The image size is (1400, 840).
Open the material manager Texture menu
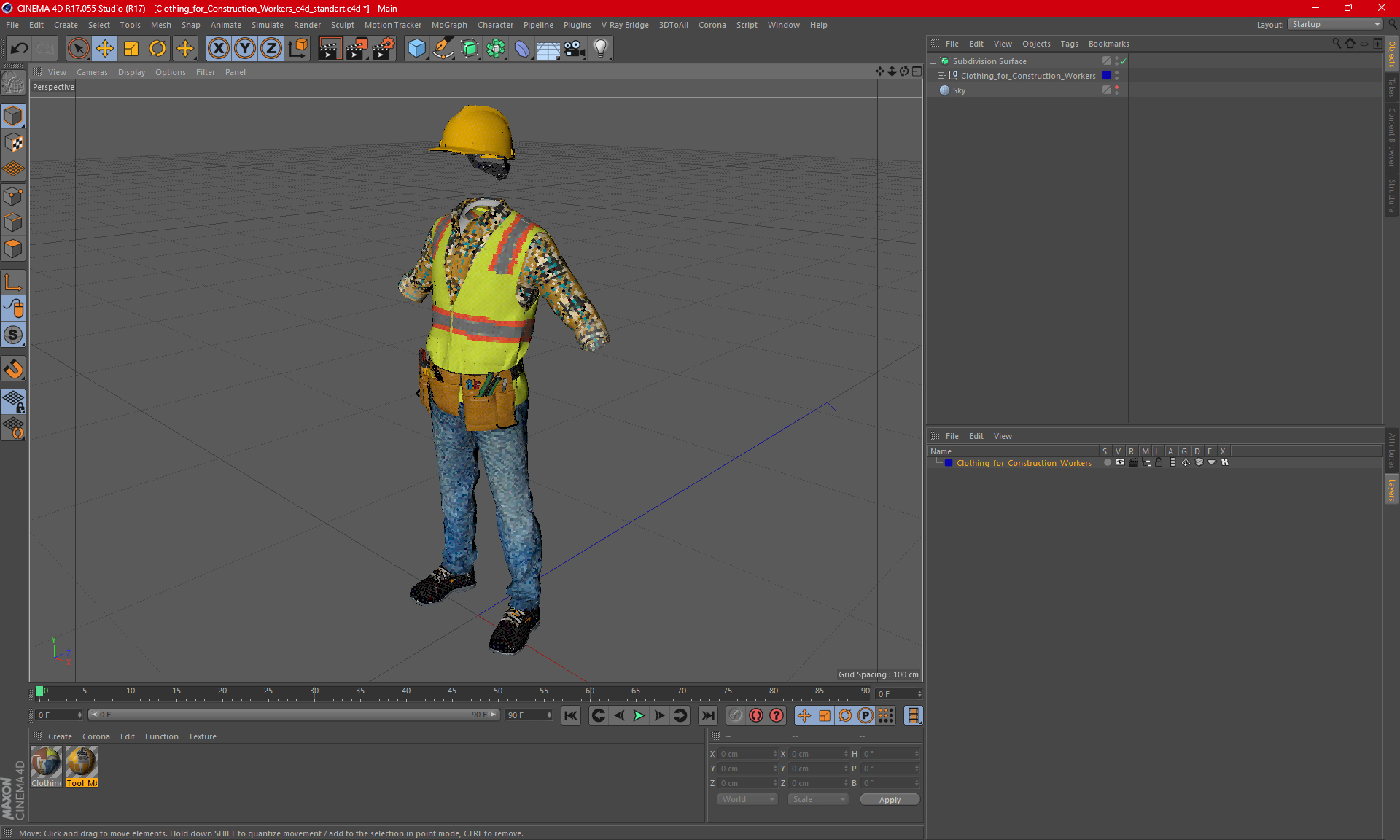coord(202,736)
